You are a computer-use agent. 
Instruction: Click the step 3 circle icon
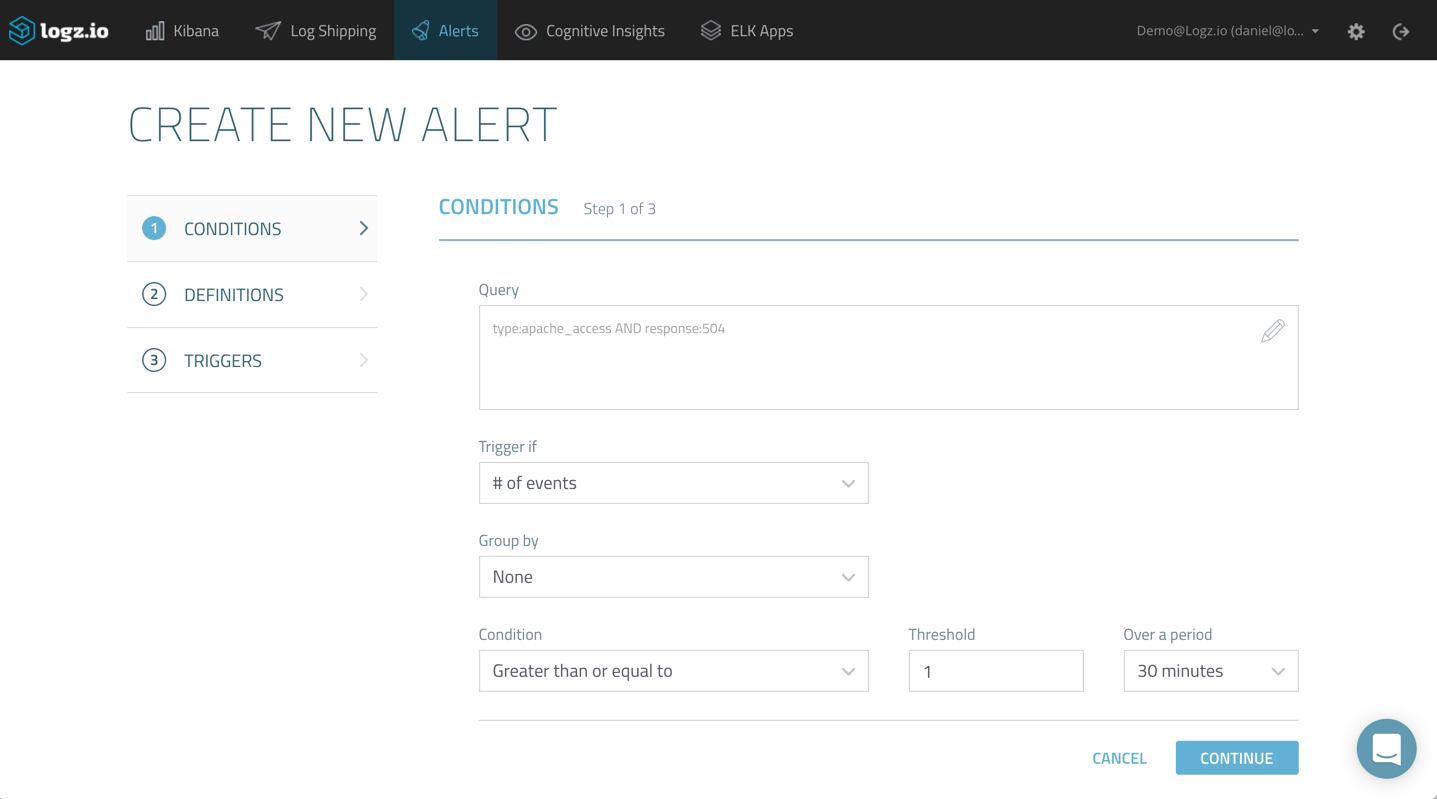154,360
